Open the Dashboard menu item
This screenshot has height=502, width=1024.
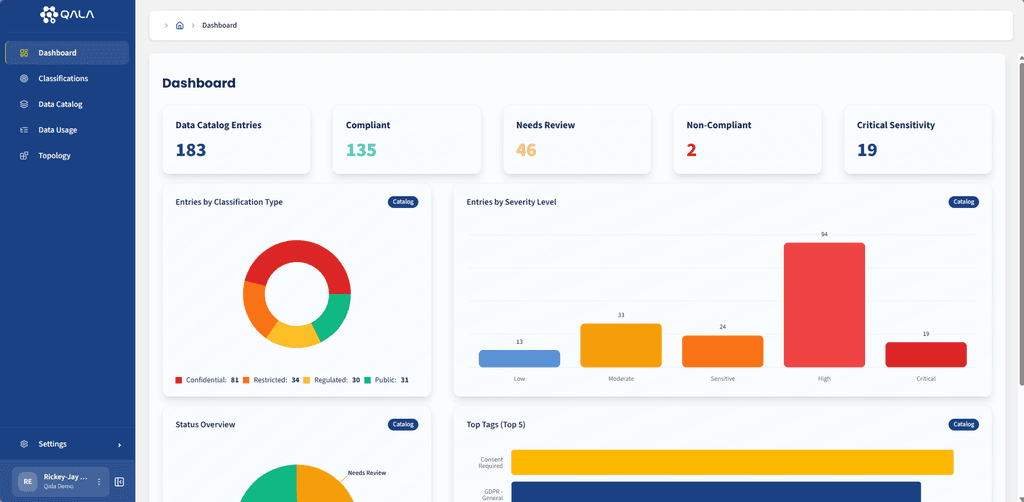pos(67,53)
